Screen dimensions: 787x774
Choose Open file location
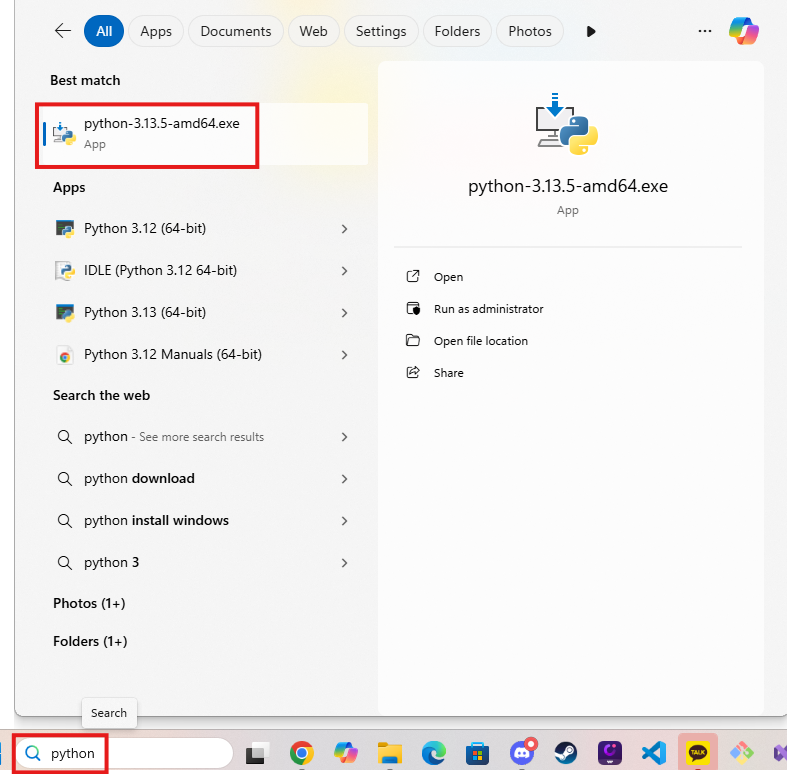click(481, 341)
